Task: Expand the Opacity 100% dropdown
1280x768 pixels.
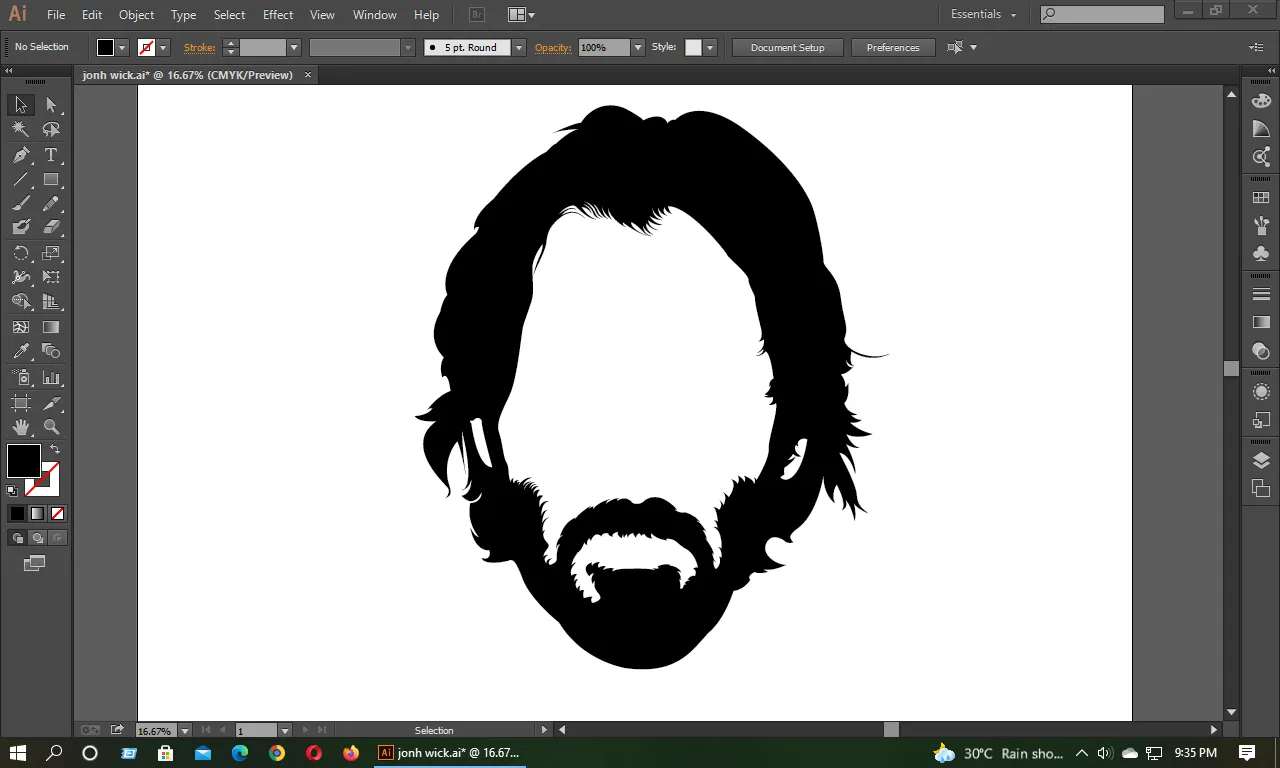Action: [x=638, y=47]
